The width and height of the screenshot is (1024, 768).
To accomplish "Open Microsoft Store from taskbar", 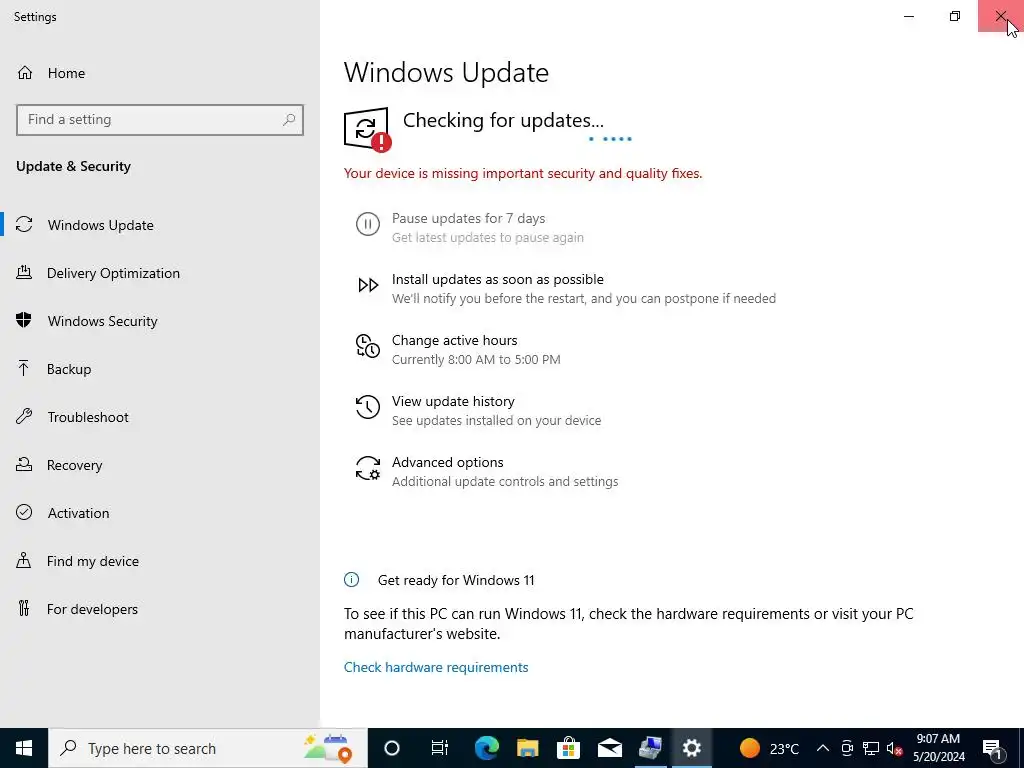I will pos(569,748).
